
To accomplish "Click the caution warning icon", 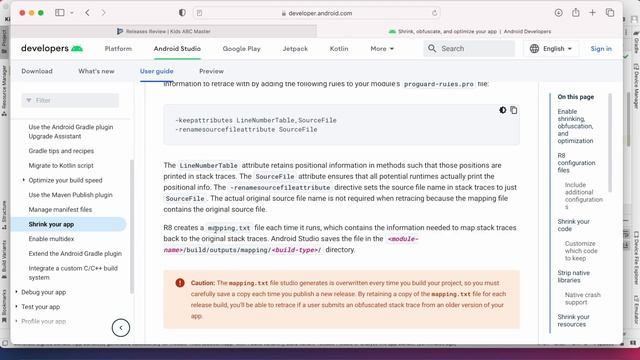I will [180, 283].
